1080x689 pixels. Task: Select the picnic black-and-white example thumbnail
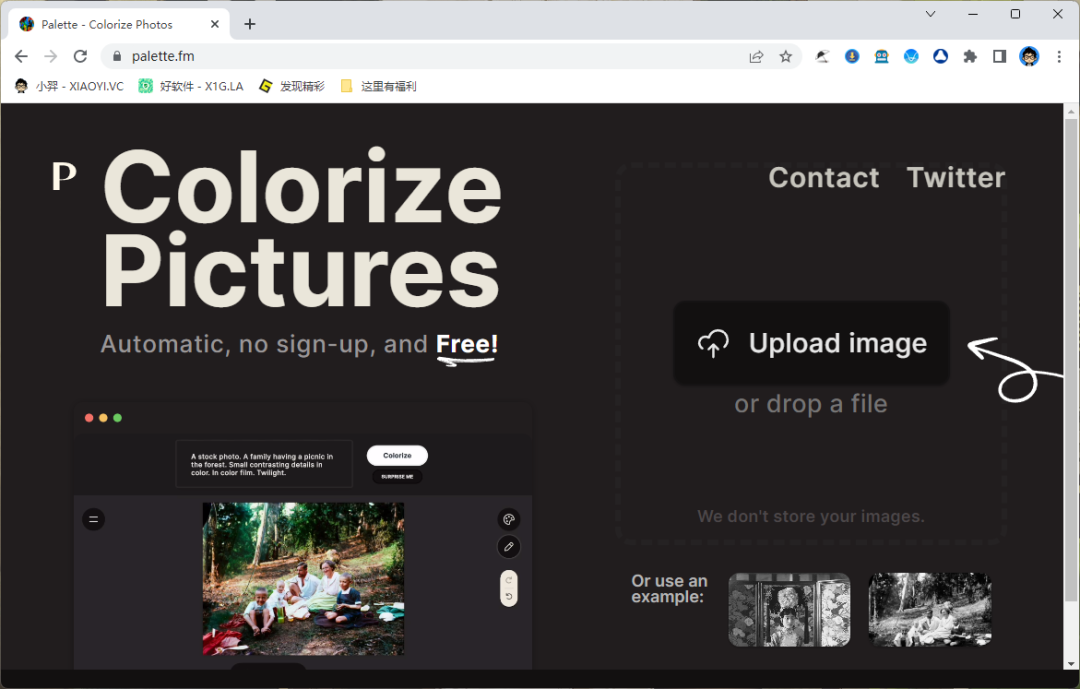coord(930,610)
